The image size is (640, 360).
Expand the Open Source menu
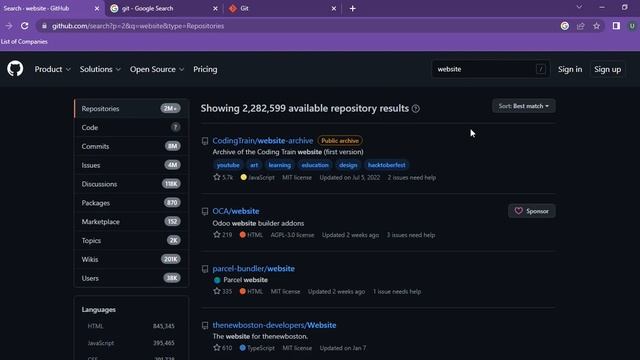pyautogui.click(x=157, y=69)
